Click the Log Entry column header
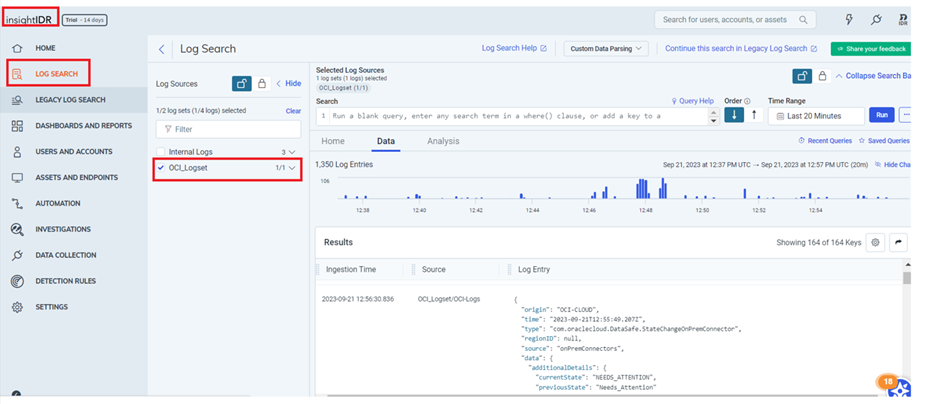 click(534, 270)
